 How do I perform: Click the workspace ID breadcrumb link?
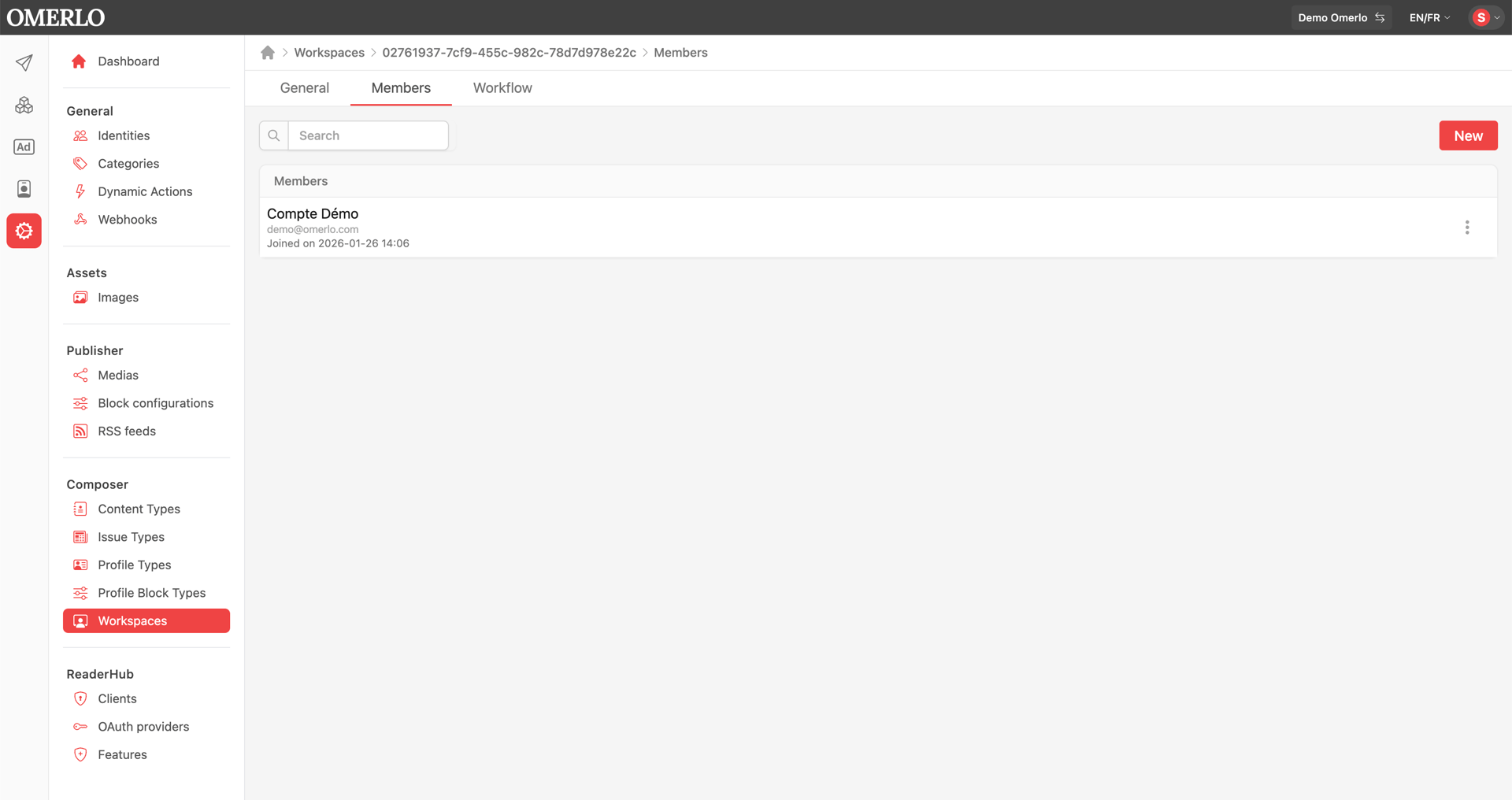pyautogui.click(x=509, y=53)
